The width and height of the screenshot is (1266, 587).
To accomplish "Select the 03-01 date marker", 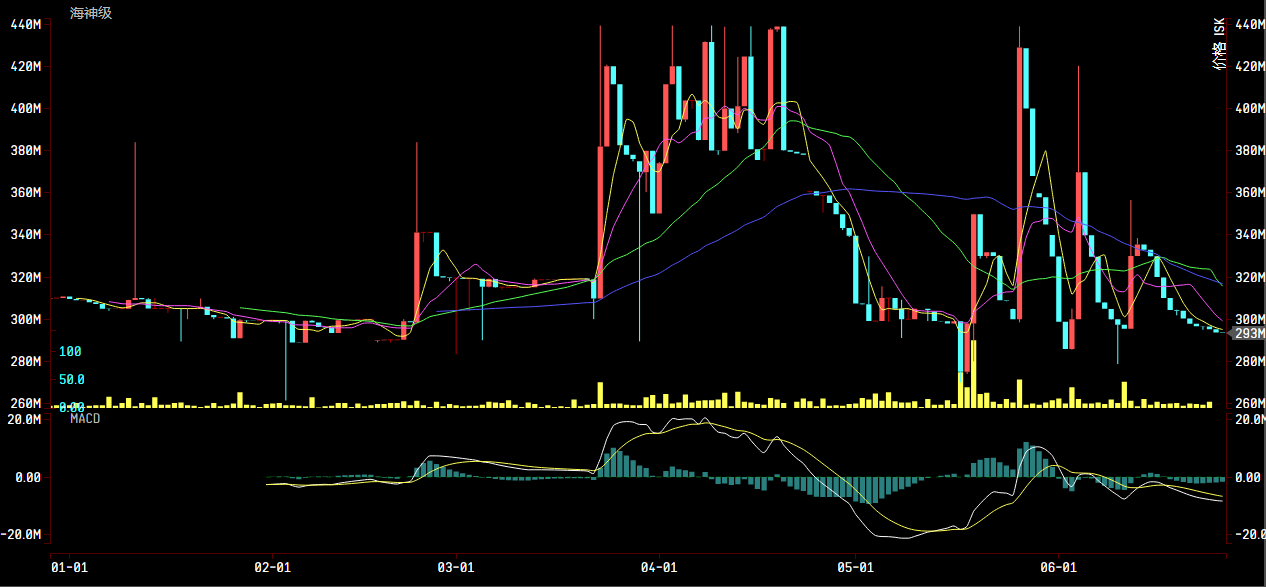I will click(x=456, y=567).
